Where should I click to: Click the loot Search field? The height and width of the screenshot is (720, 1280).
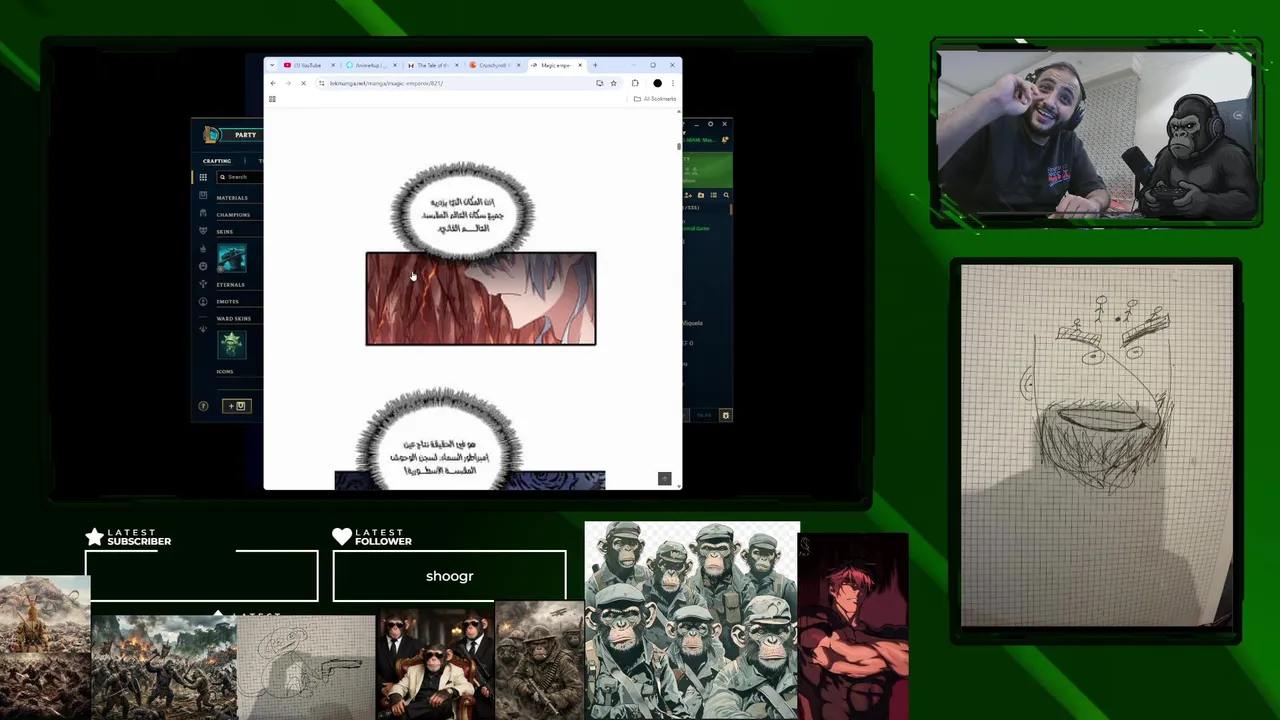pyautogui.click(x=240, y=177)
